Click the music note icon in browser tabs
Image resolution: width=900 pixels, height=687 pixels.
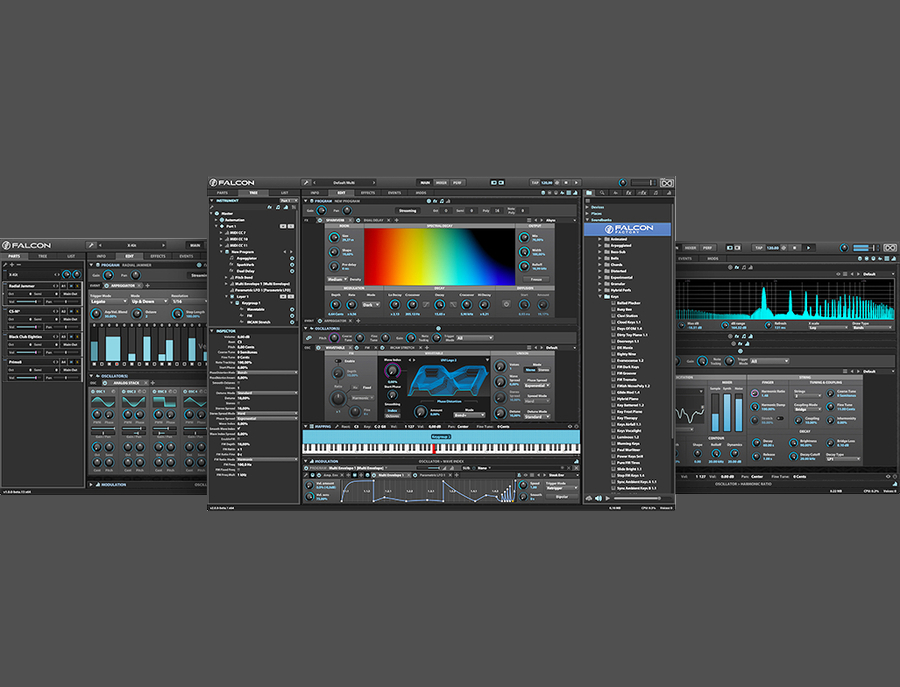coord(656,193)
